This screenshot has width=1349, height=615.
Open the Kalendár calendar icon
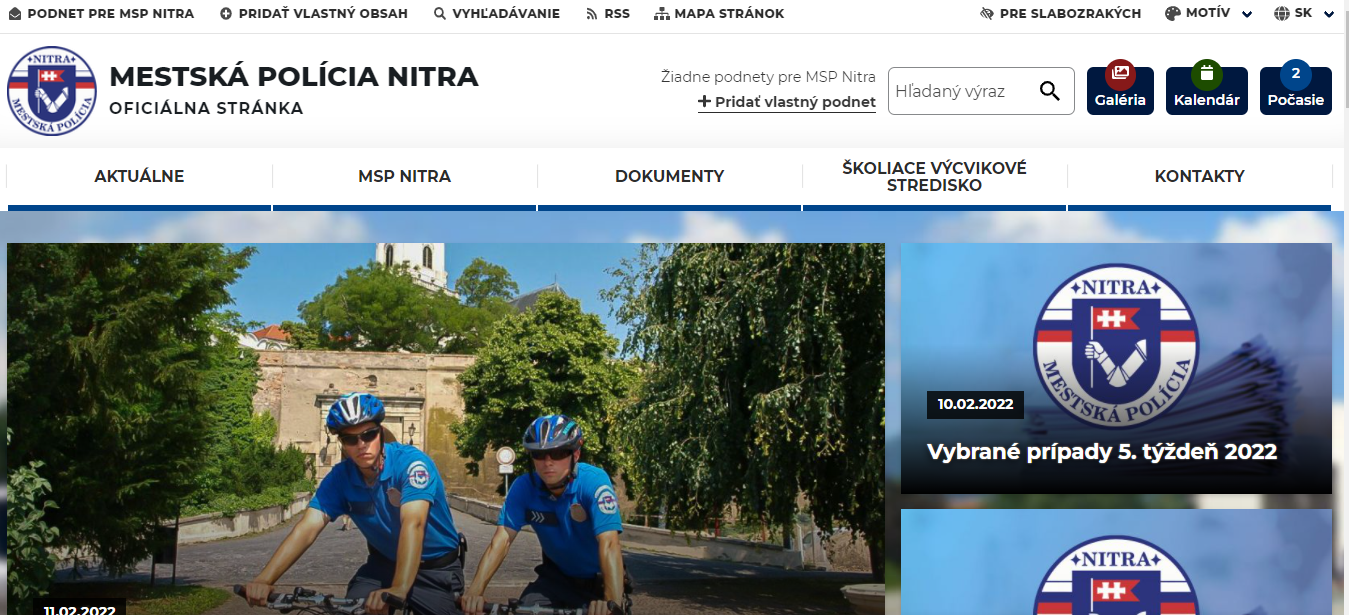click(x=1207, y=75)
